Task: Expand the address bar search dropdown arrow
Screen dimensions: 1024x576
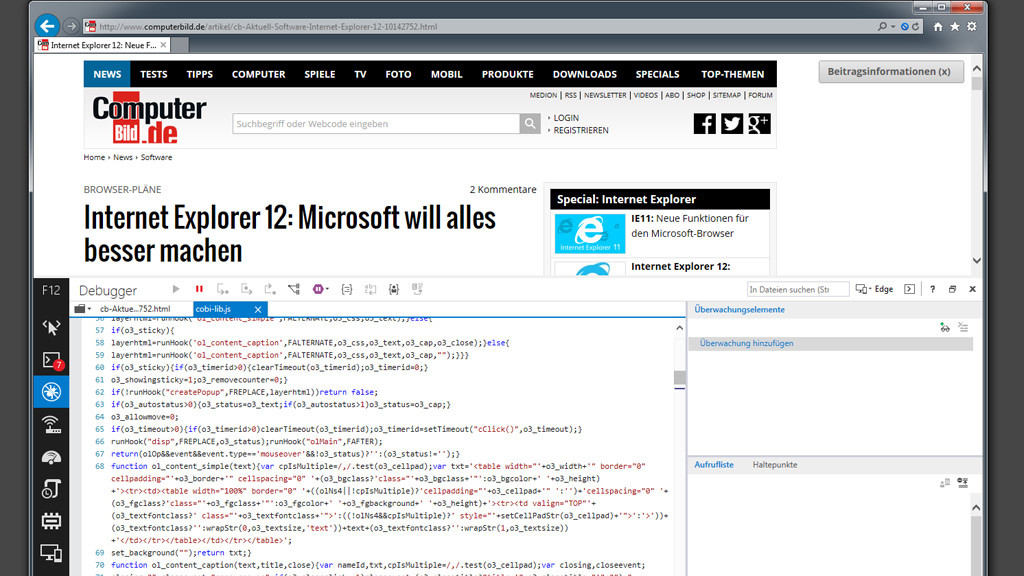Action: 893,27
